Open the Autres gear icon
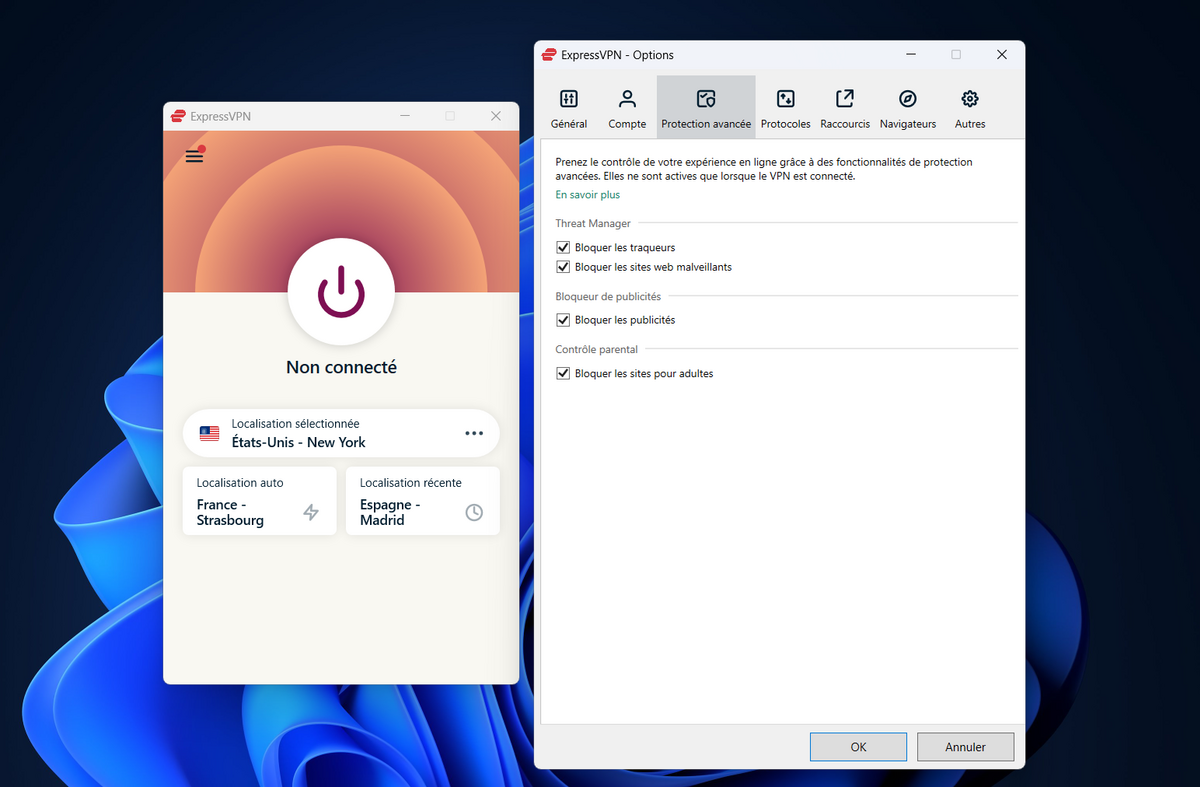The image size is (1200, 787). click(969, 106)
